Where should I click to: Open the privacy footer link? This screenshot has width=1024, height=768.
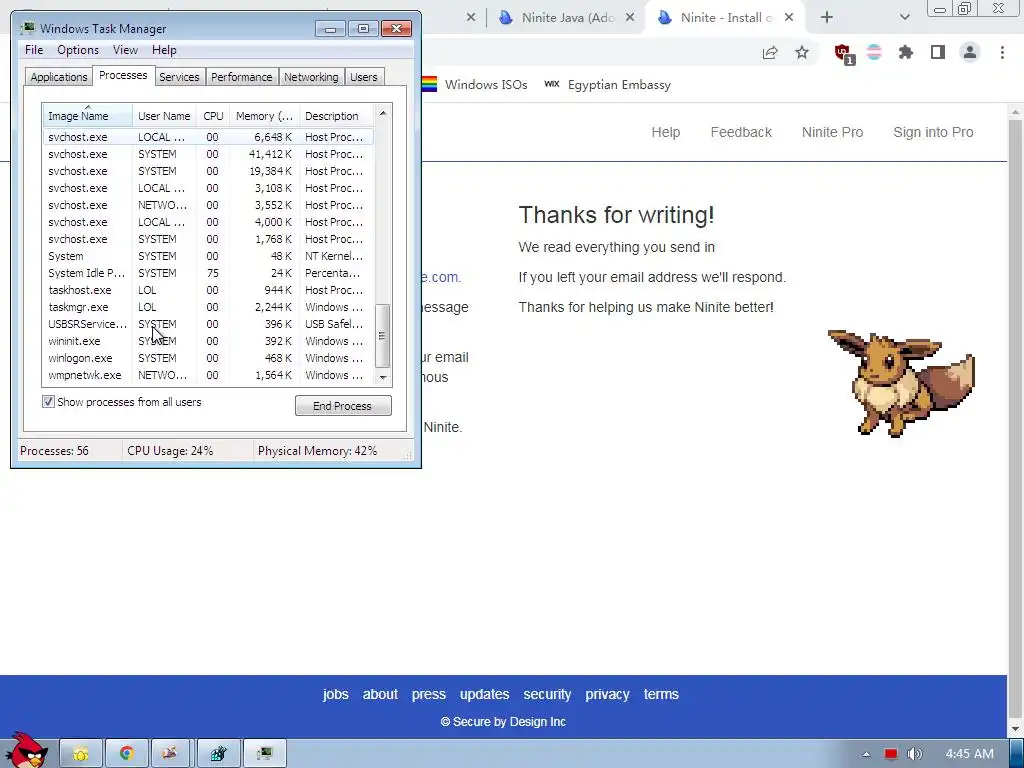[x=607, y=694]
